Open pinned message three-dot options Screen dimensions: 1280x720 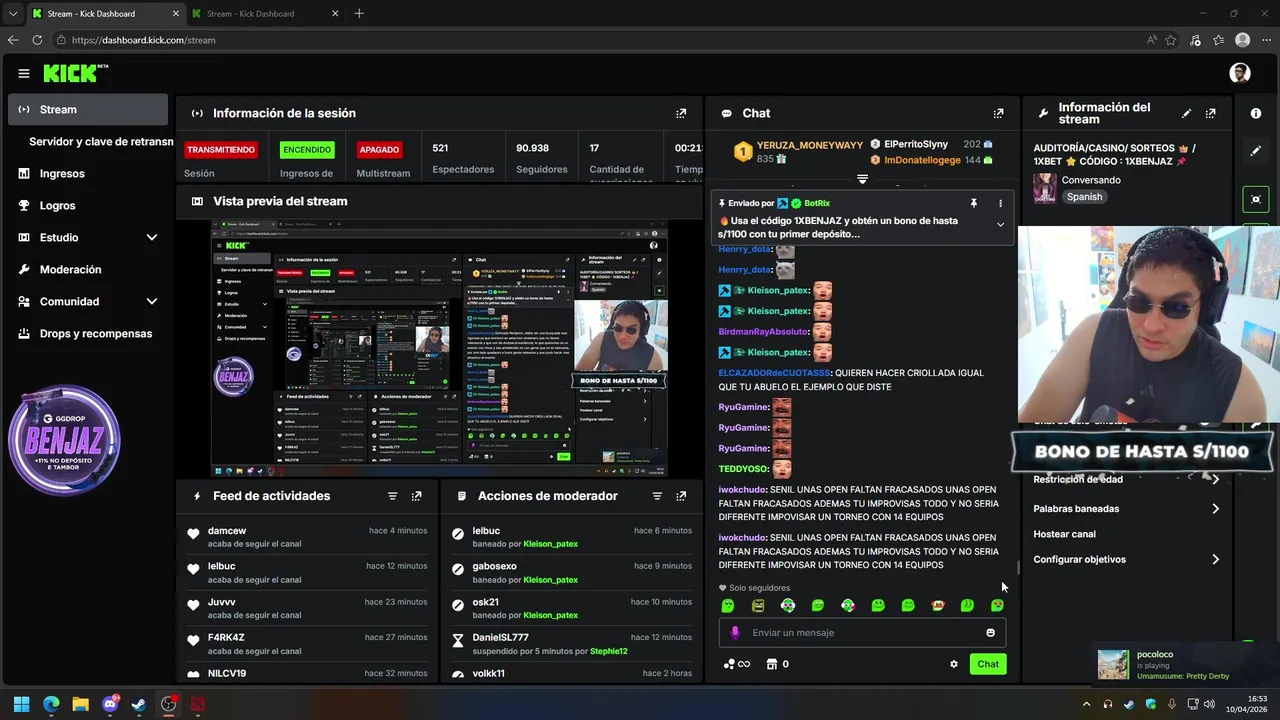(1000, 203)
